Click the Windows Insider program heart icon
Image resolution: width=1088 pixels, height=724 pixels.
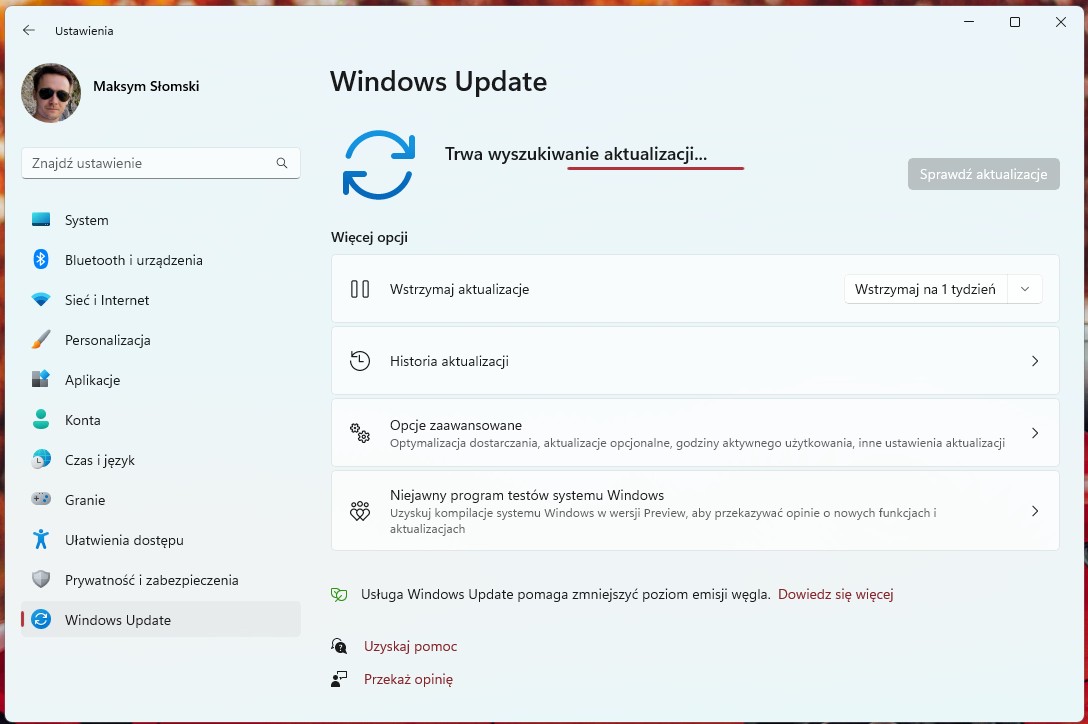coord(359,510)
